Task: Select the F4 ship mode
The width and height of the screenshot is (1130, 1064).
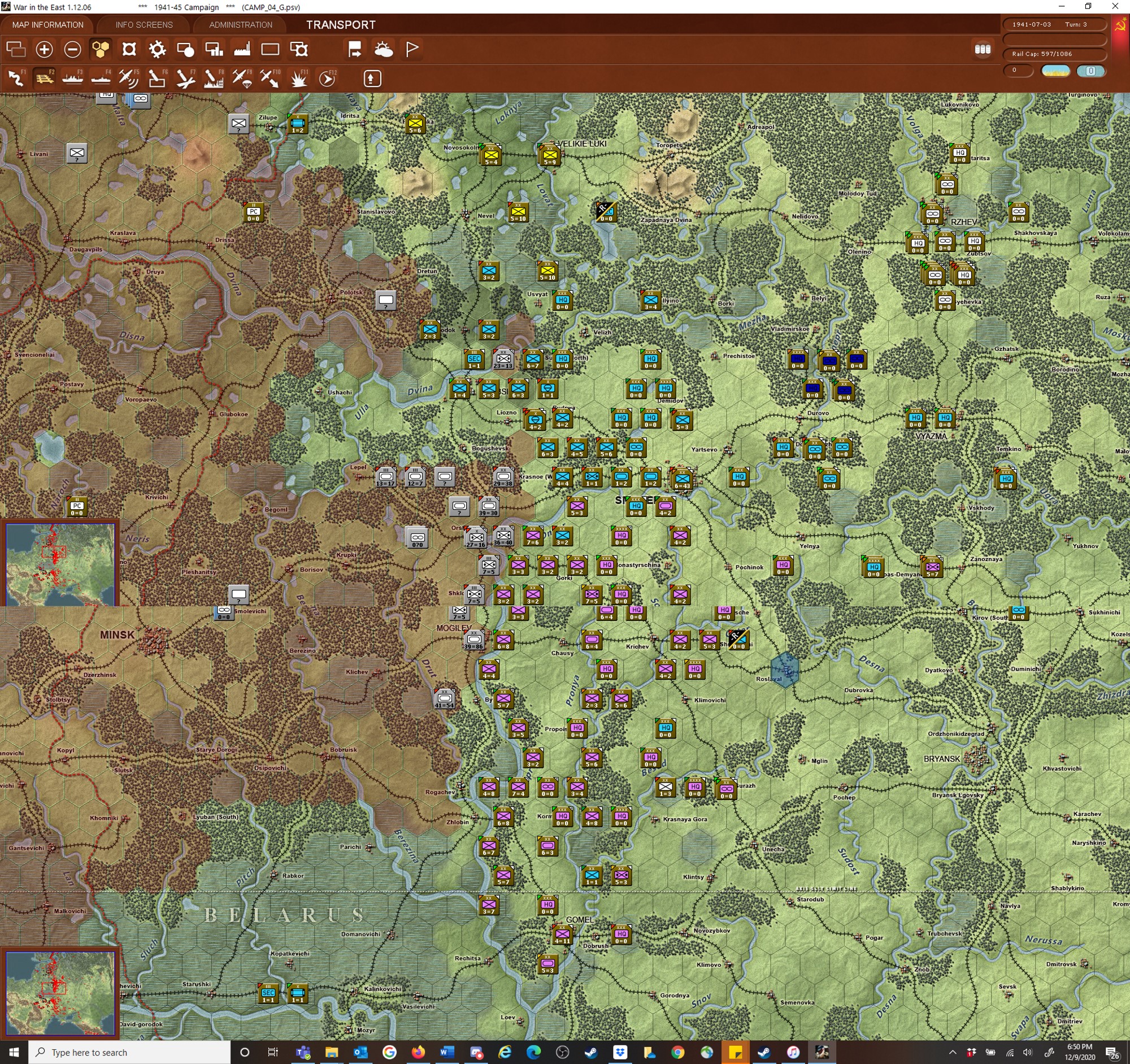Action: click(101, 78)
